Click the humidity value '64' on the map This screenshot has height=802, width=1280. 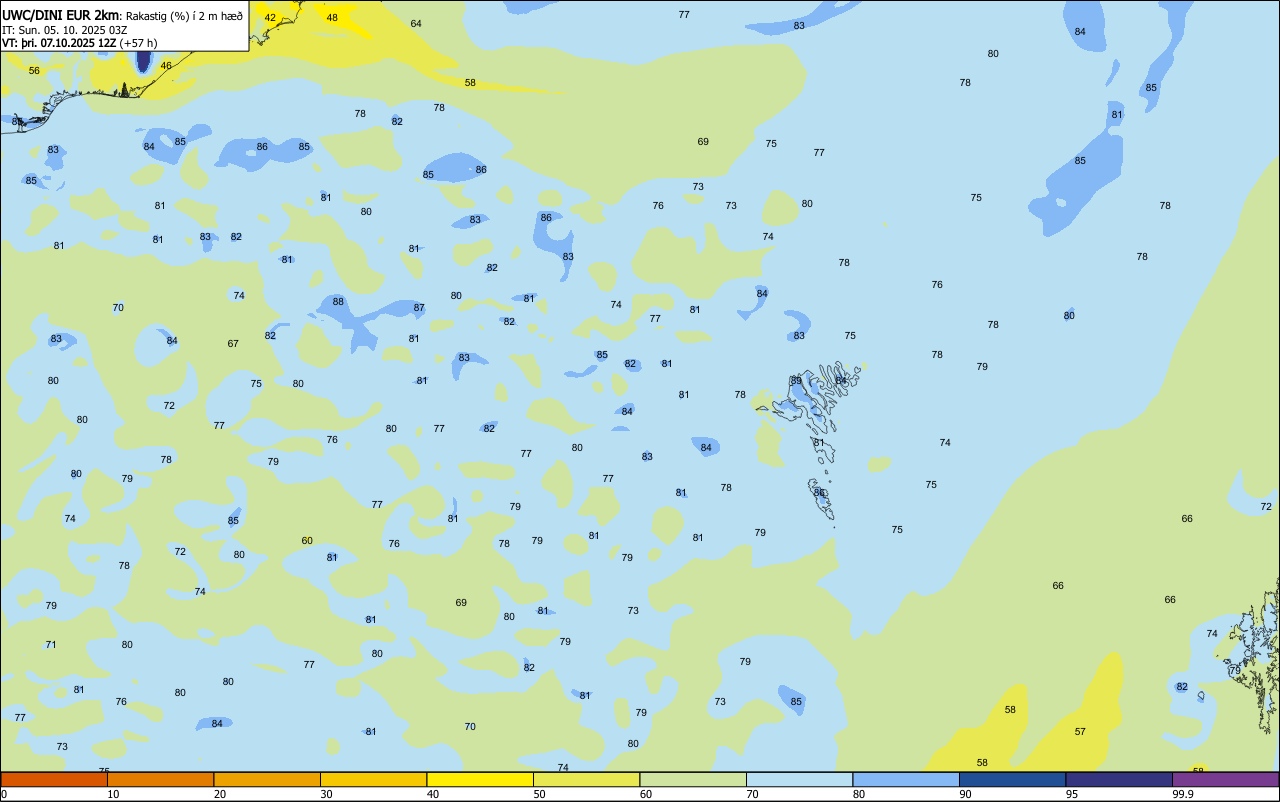point(416,23)
